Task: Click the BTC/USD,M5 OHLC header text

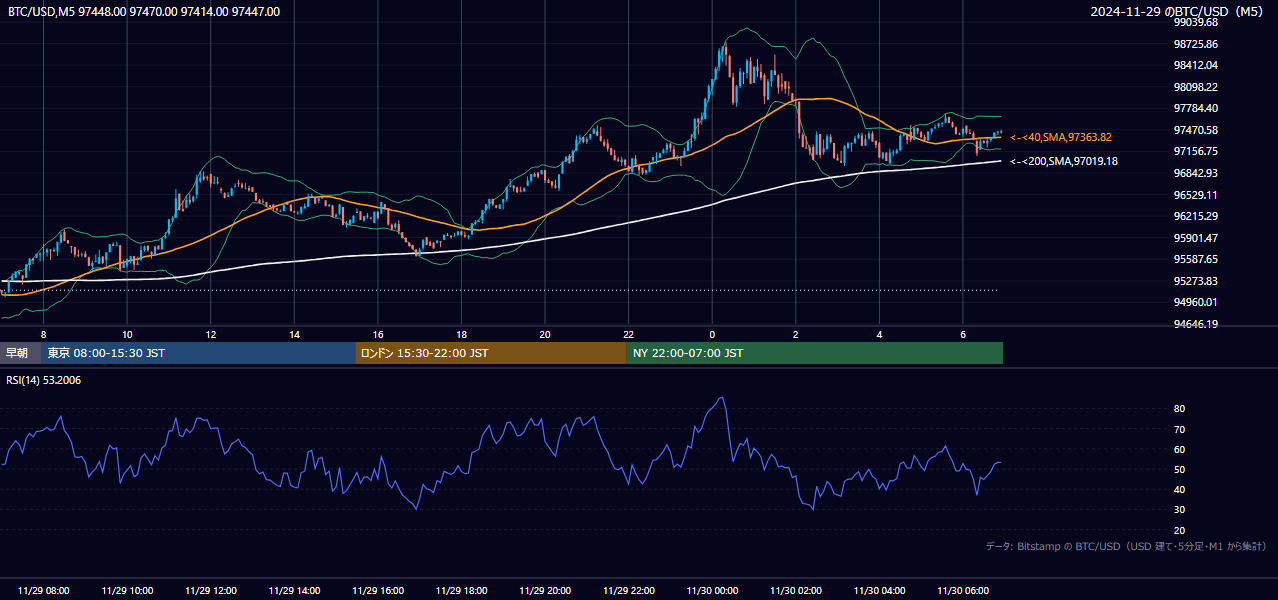Action: 144,11
